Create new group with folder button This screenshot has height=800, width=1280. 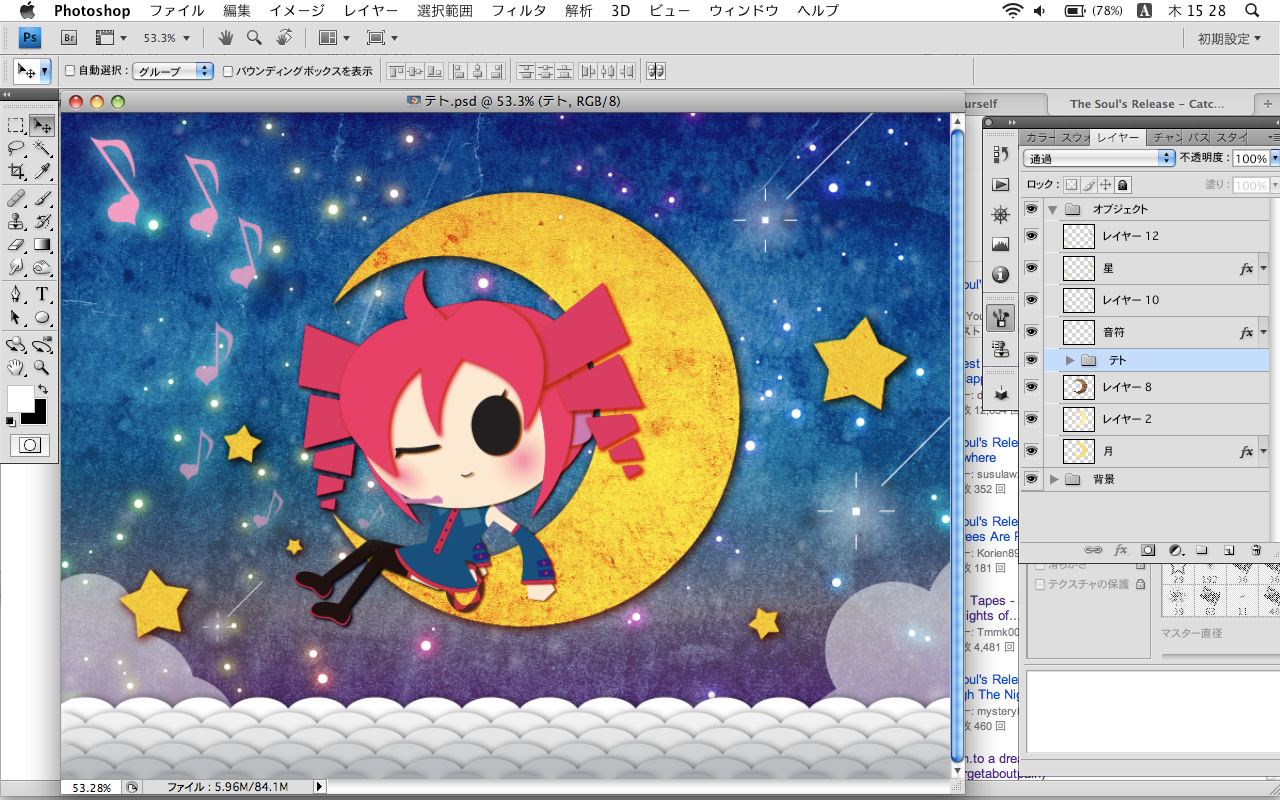point(1202,550)
